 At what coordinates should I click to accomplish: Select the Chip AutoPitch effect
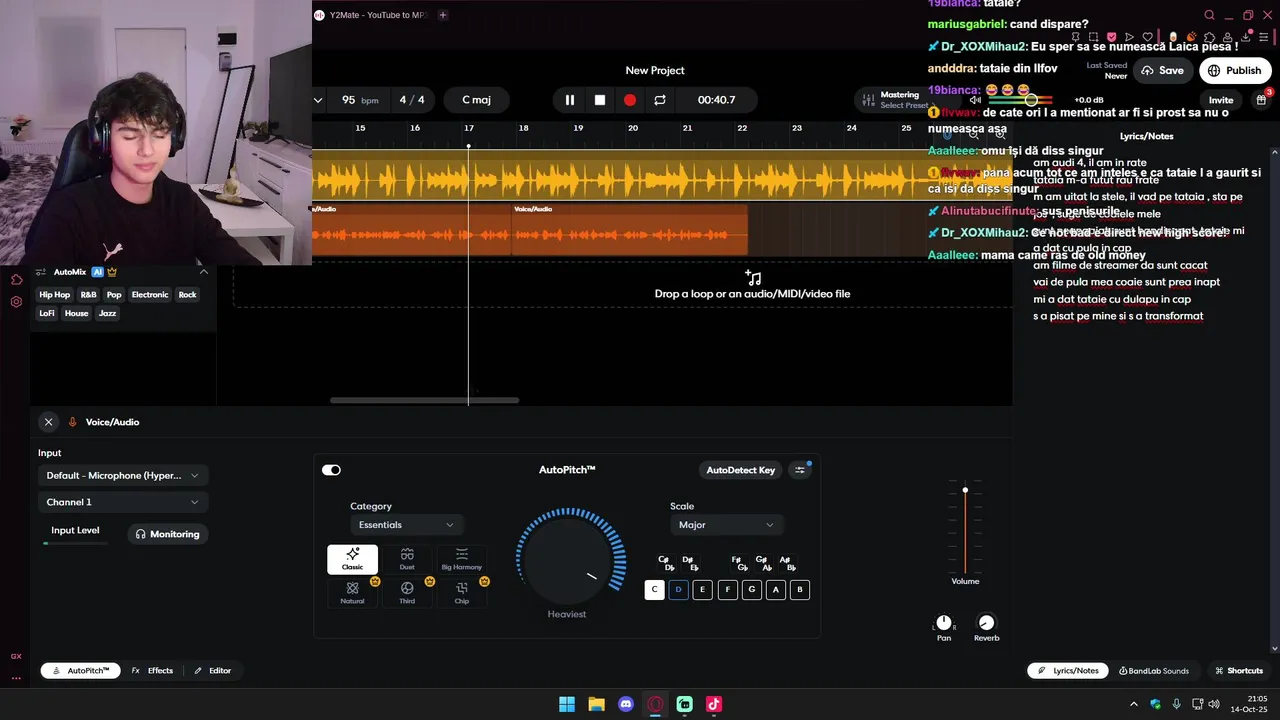pyautogui.click(x=461, y=593)
